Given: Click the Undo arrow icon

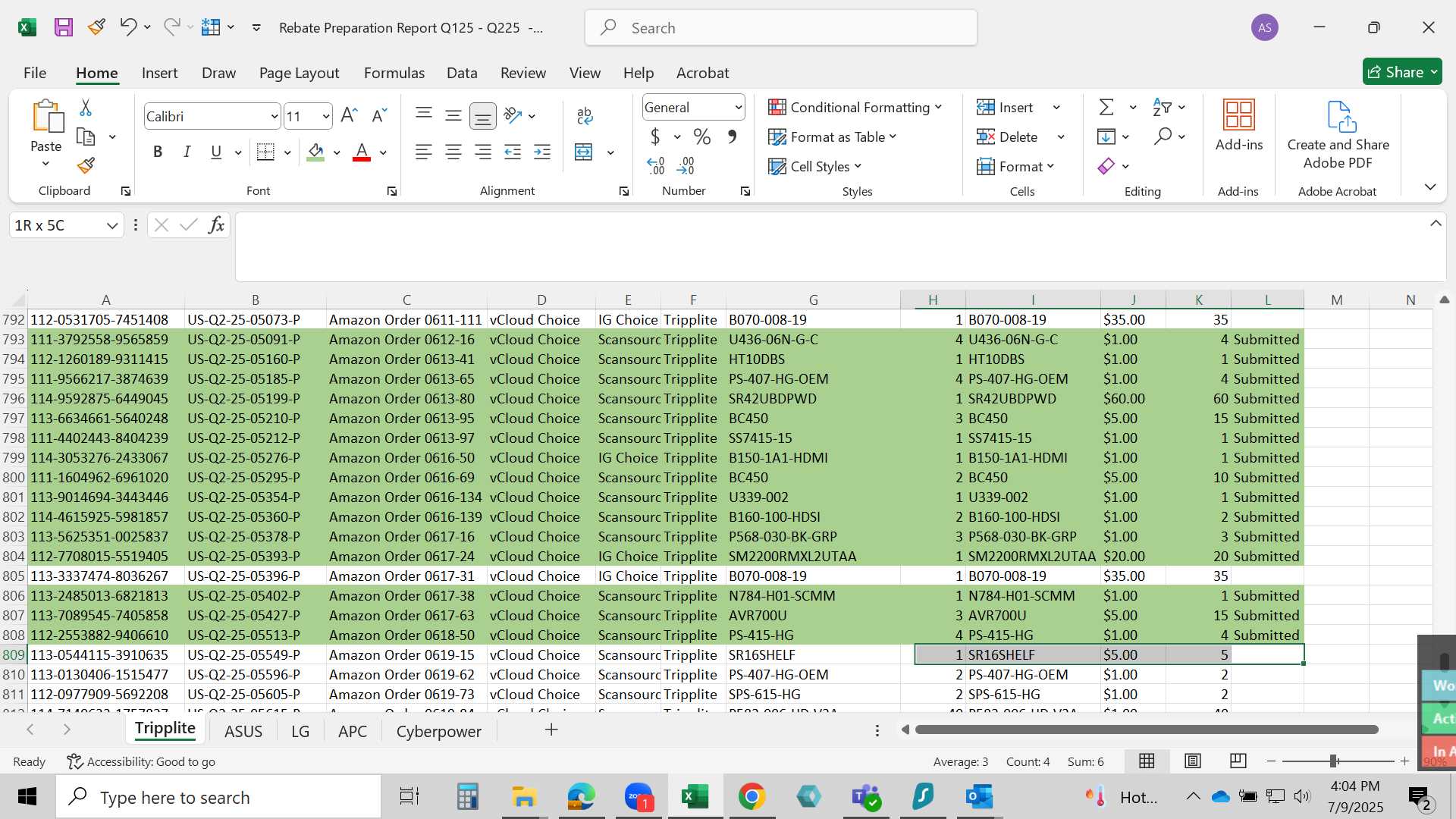Looking at the screenshot, I should coord(127,27).
